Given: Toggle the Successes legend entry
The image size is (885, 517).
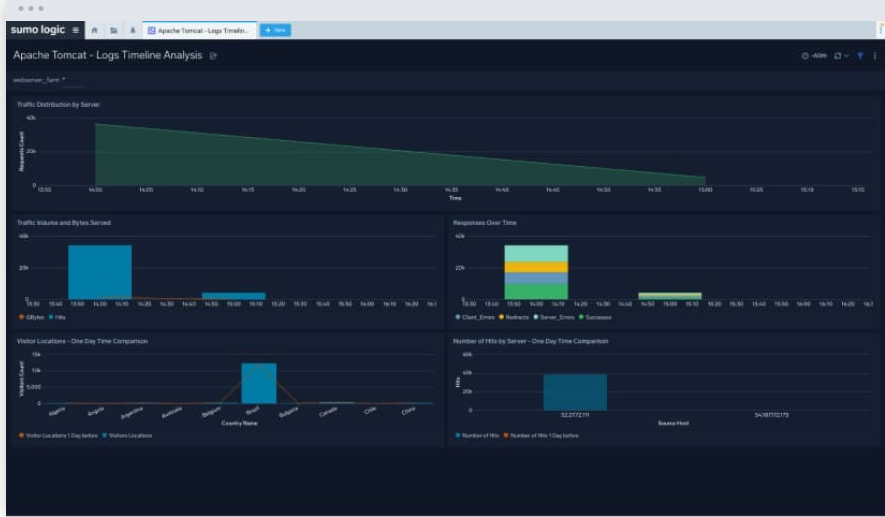Looking at the screenshot, I should pos(595,317).
